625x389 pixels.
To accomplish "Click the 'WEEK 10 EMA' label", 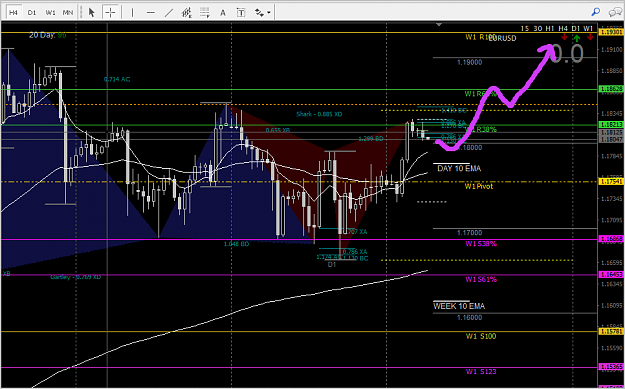I will coord(459,306).
